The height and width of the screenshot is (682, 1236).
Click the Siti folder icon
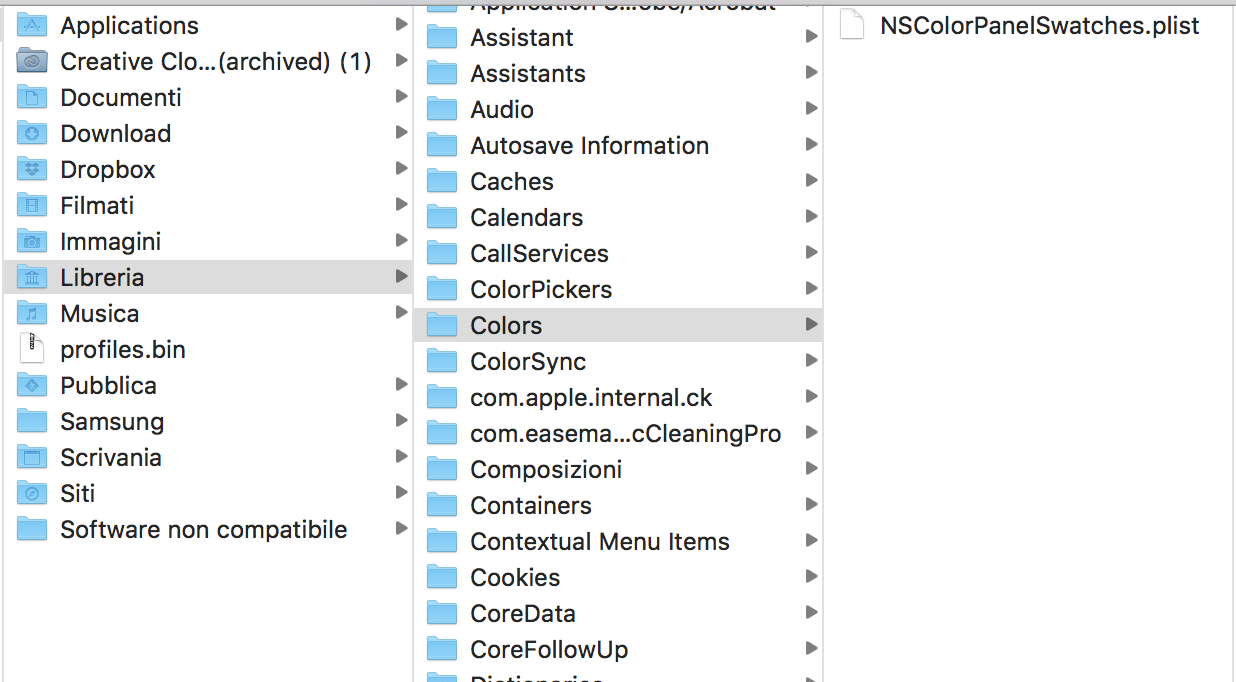coord(33,494)
